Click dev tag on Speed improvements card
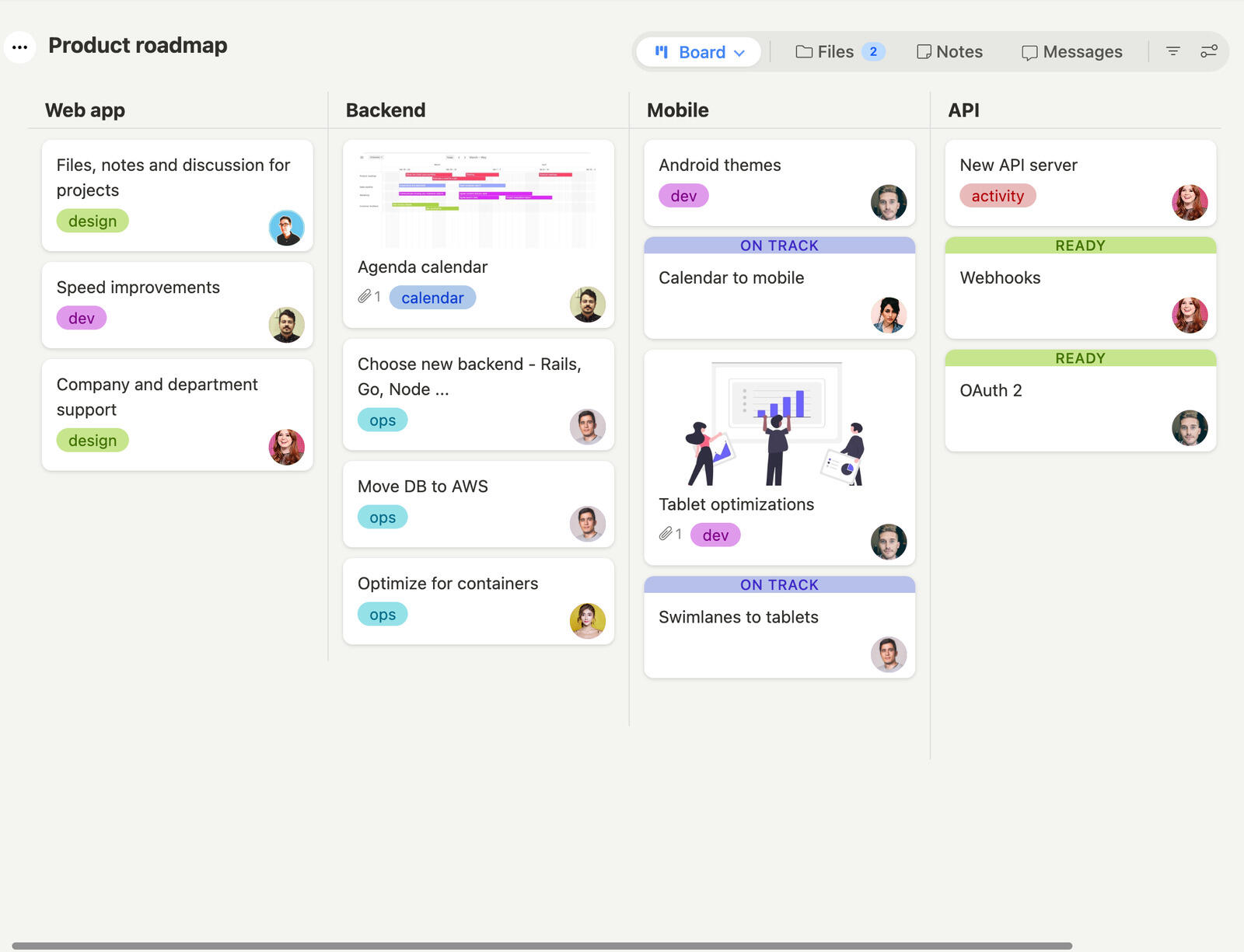Viewport: 1244px width, 952px height. click(82, 318)
